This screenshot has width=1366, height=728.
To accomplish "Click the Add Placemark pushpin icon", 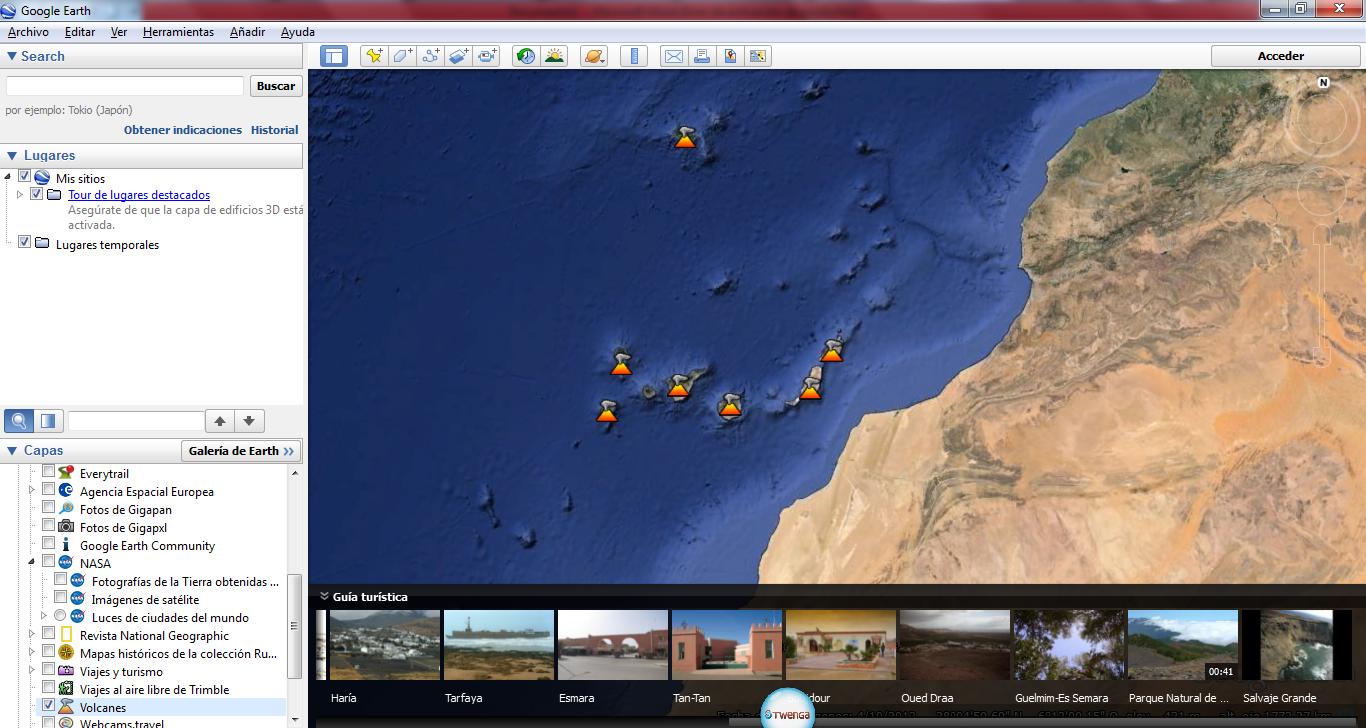I will (374, 56).
